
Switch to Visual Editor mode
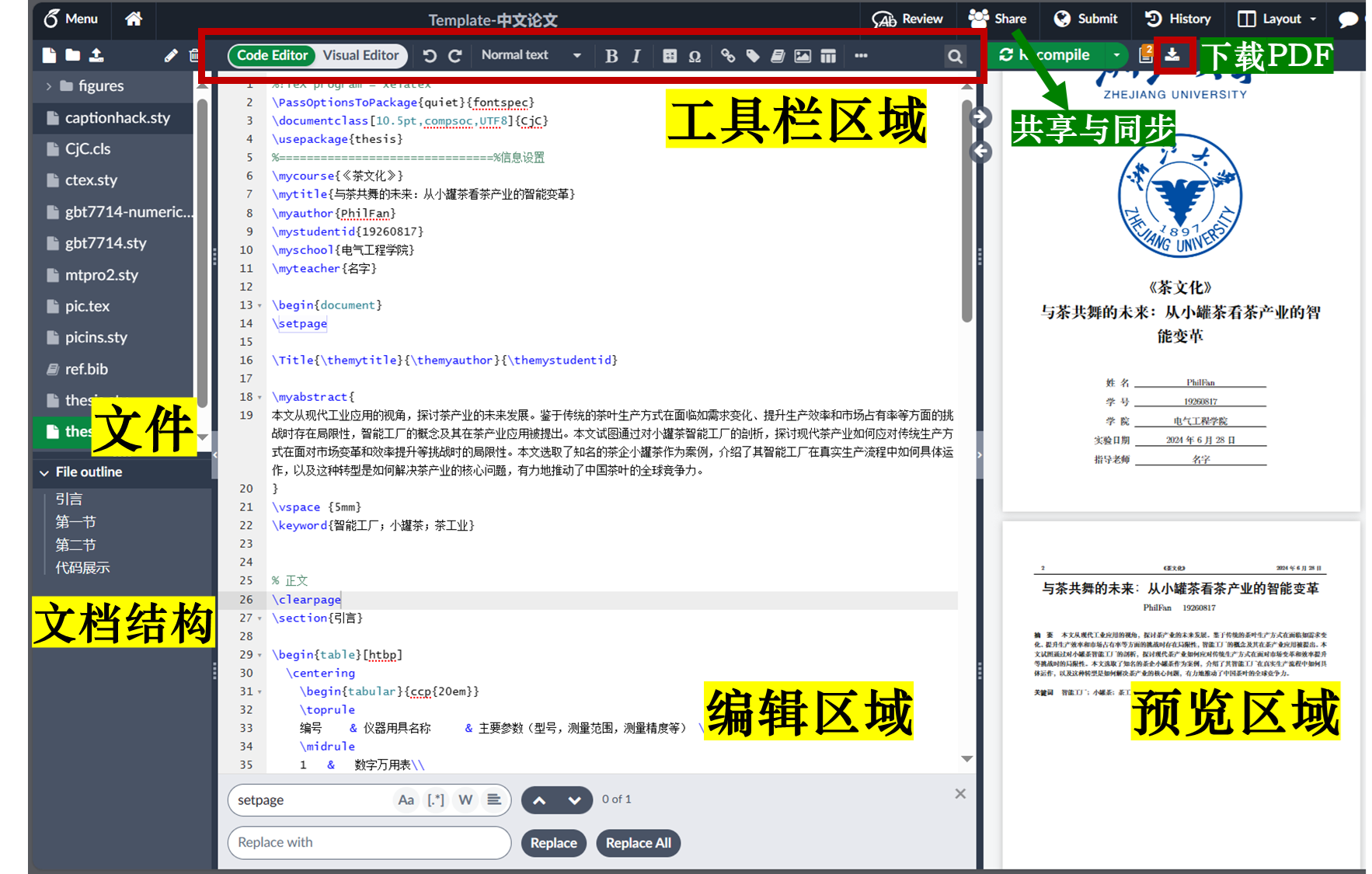click(360, 55)
